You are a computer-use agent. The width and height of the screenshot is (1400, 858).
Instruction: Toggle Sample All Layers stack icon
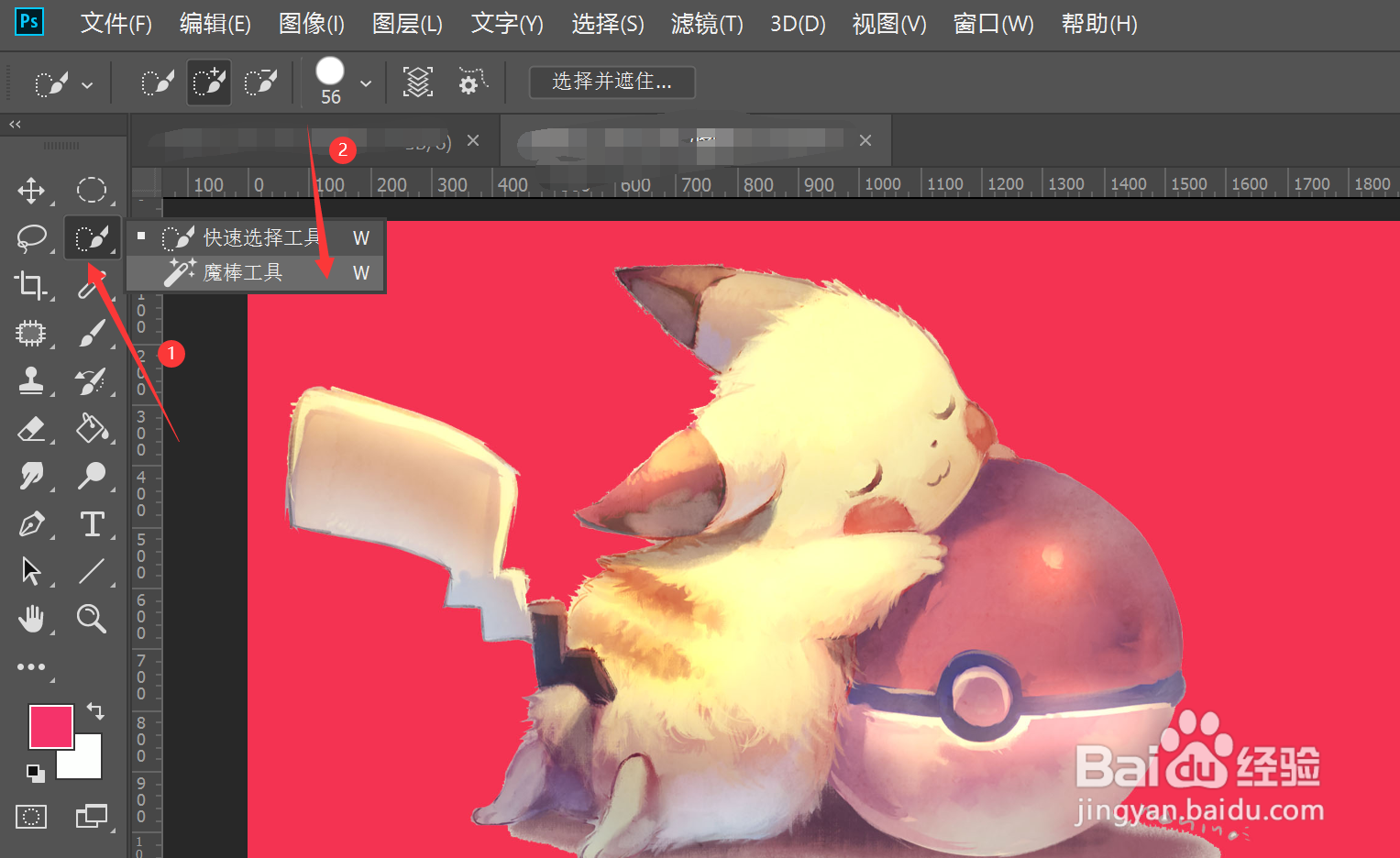pos(418,82)
